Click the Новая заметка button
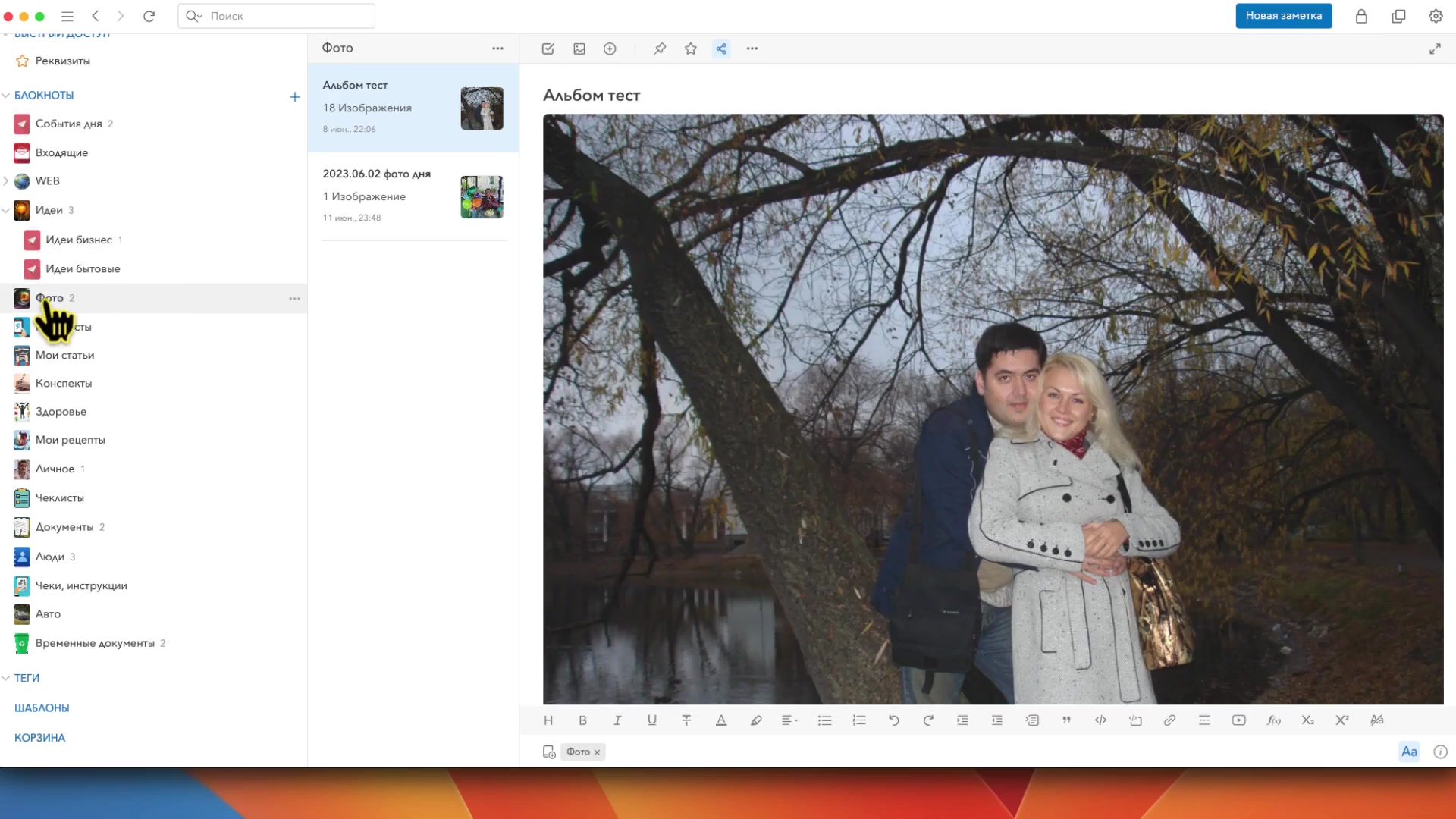 tap(1284, 15)
